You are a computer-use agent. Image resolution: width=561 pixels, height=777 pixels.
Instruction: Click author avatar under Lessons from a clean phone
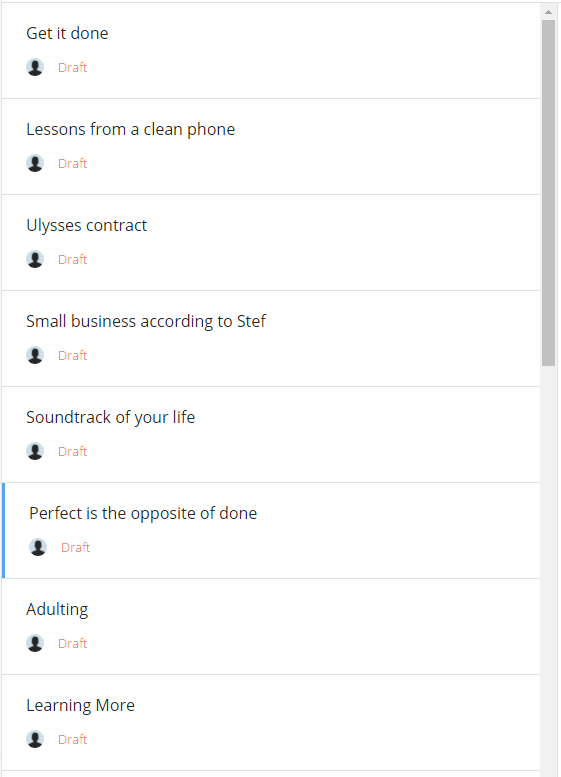pos(35,163)
